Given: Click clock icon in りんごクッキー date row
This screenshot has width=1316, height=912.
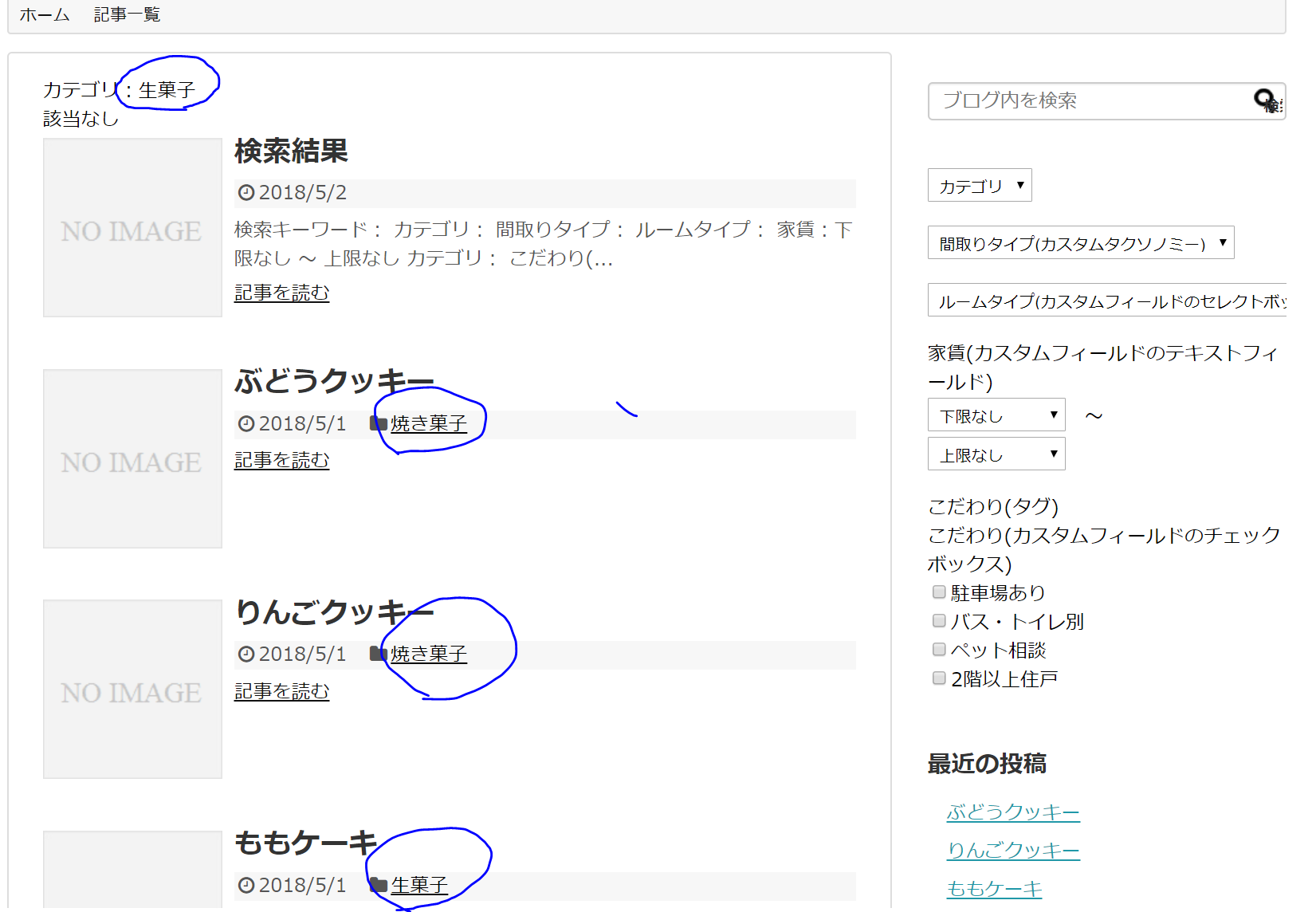Looking at the screenshot, I should (246, 654).
